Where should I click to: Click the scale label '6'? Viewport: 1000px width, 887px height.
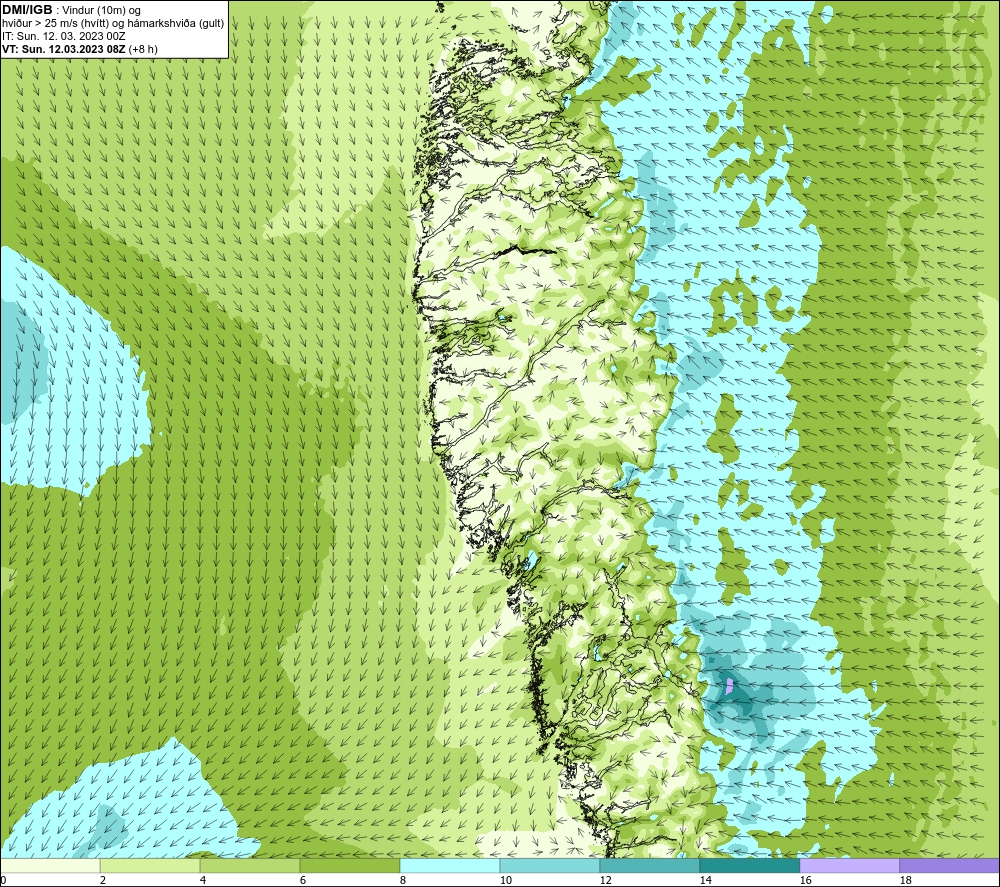pyautogui.click(x=303, y=881)
